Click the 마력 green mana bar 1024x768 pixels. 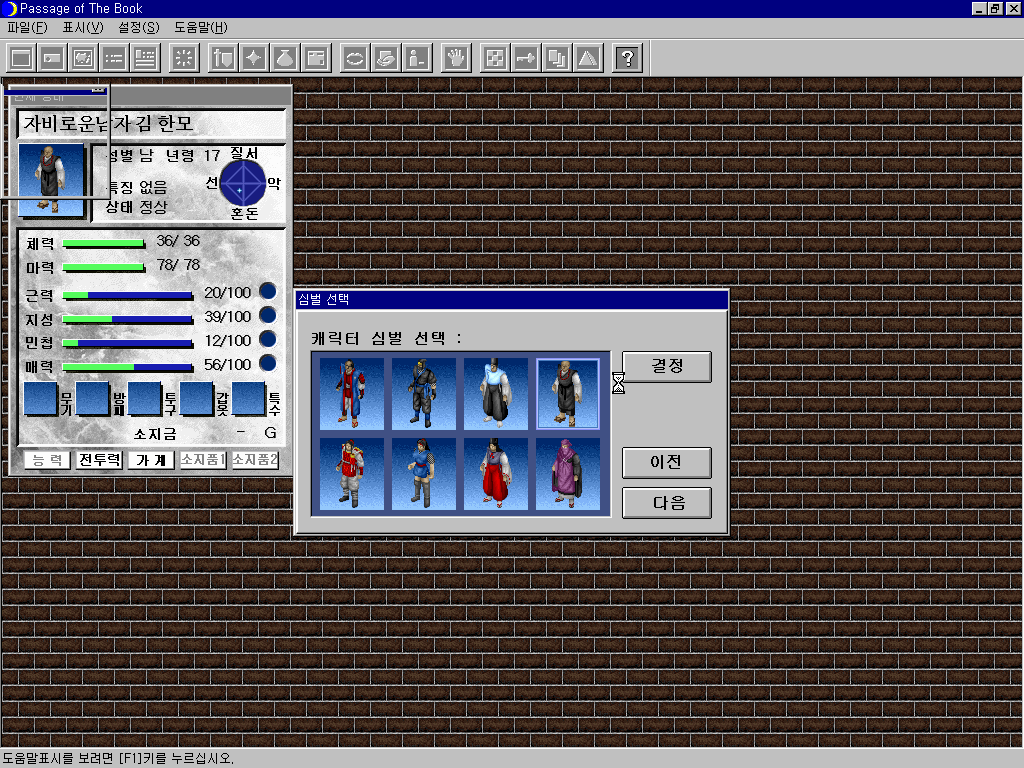(x=104, y=268)
